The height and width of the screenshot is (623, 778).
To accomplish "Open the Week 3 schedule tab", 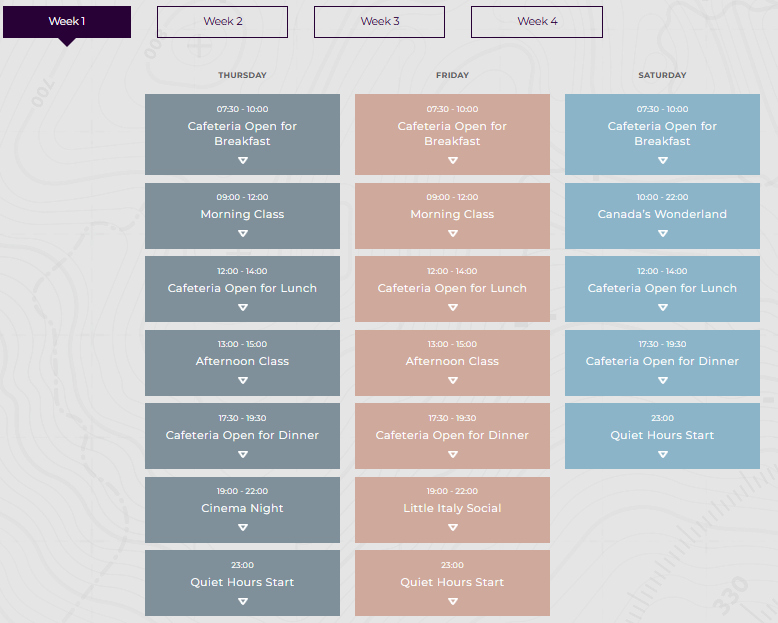I will 379,22.
